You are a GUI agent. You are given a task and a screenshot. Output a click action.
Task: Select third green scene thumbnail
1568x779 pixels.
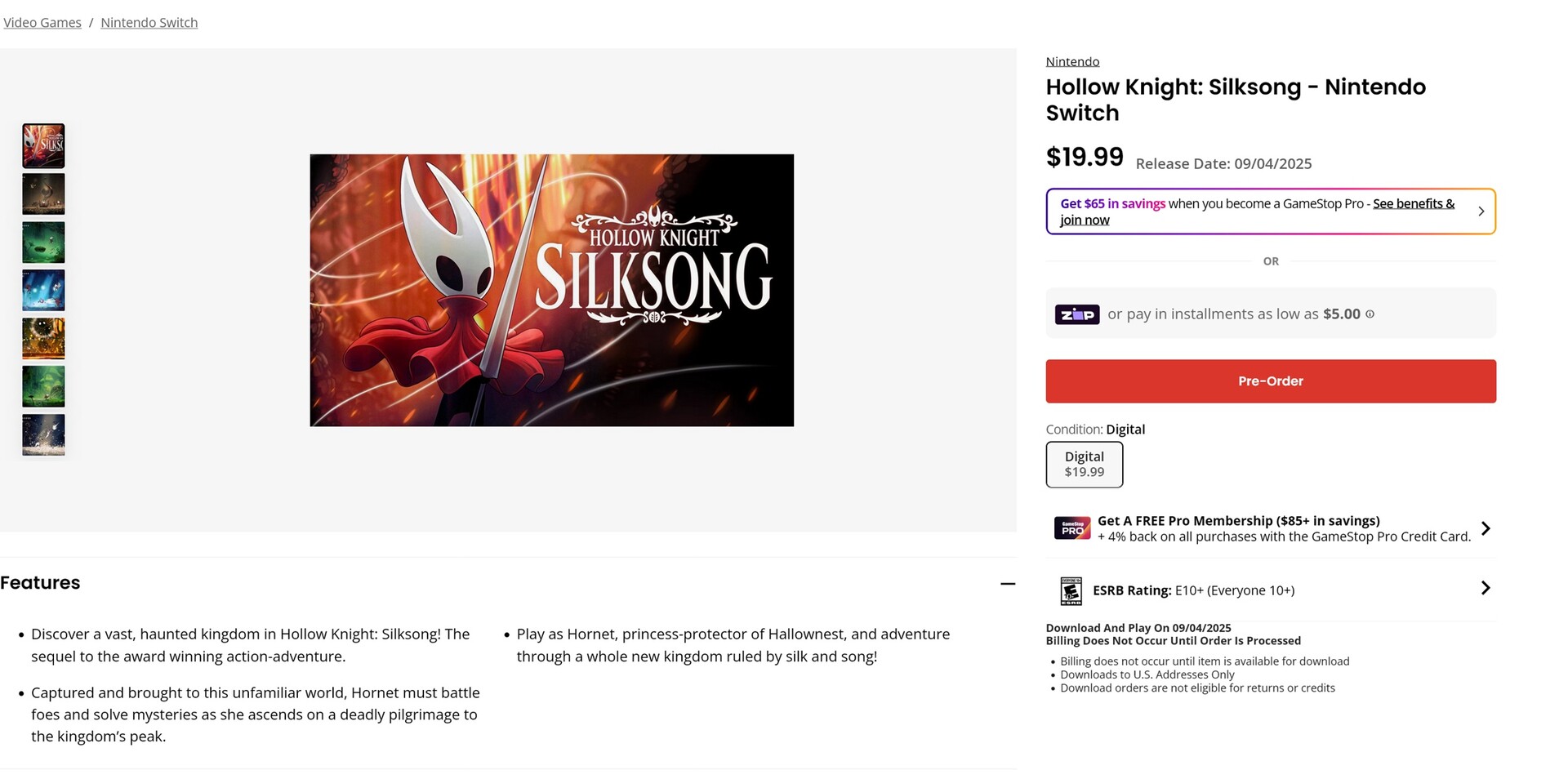coord(43,243)
